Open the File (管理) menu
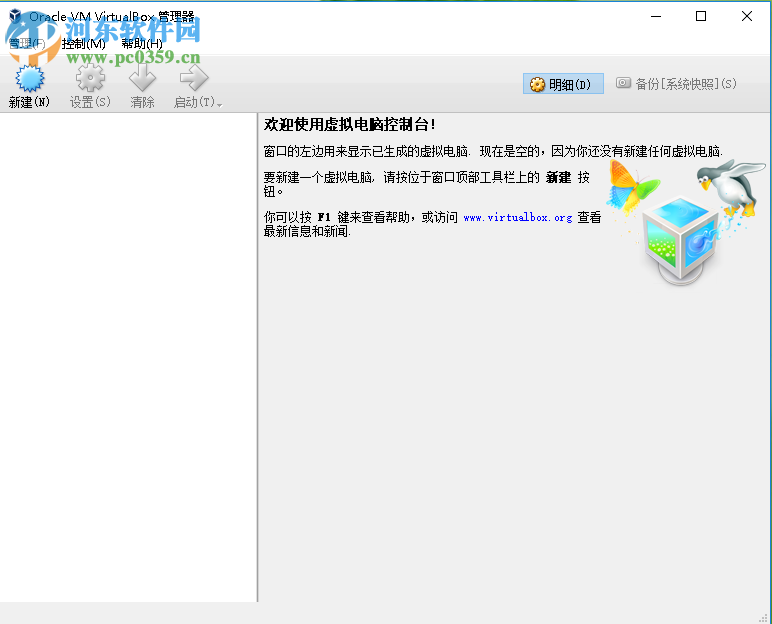772x624 pixels. [28, 44]
